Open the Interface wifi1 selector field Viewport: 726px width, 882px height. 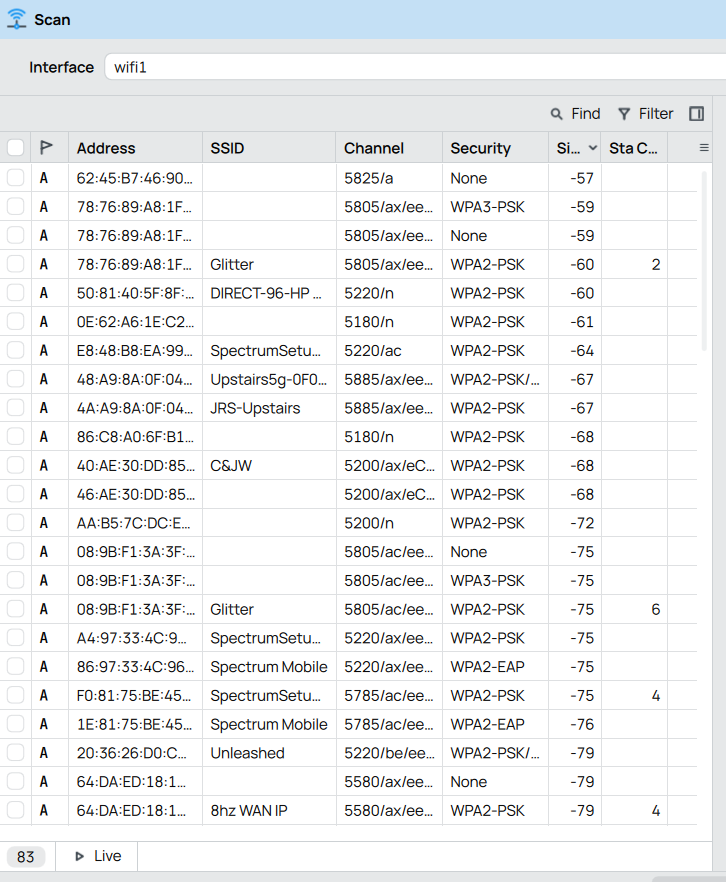coord(415,68)
